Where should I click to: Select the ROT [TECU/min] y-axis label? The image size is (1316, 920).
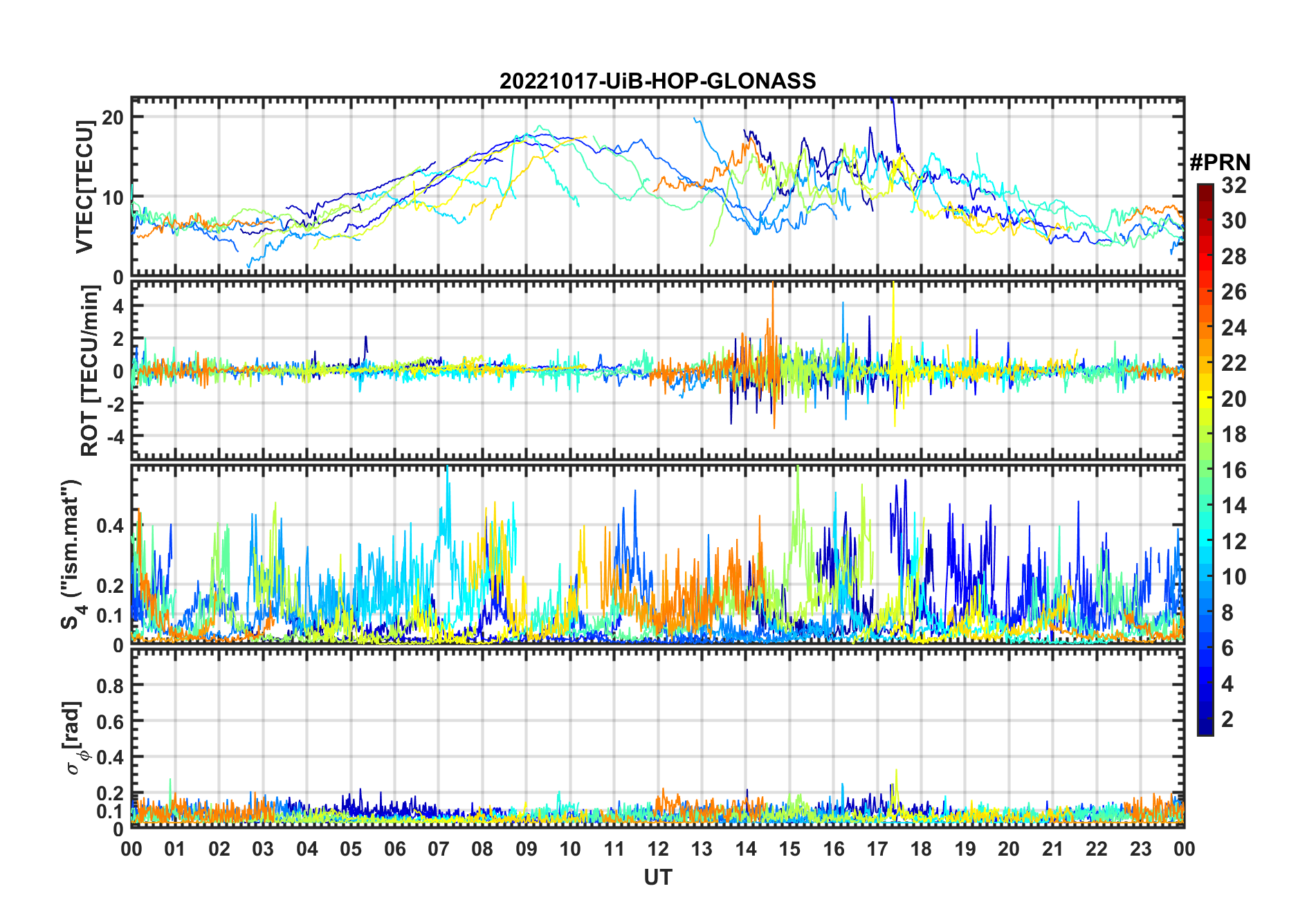coord(89,371)
